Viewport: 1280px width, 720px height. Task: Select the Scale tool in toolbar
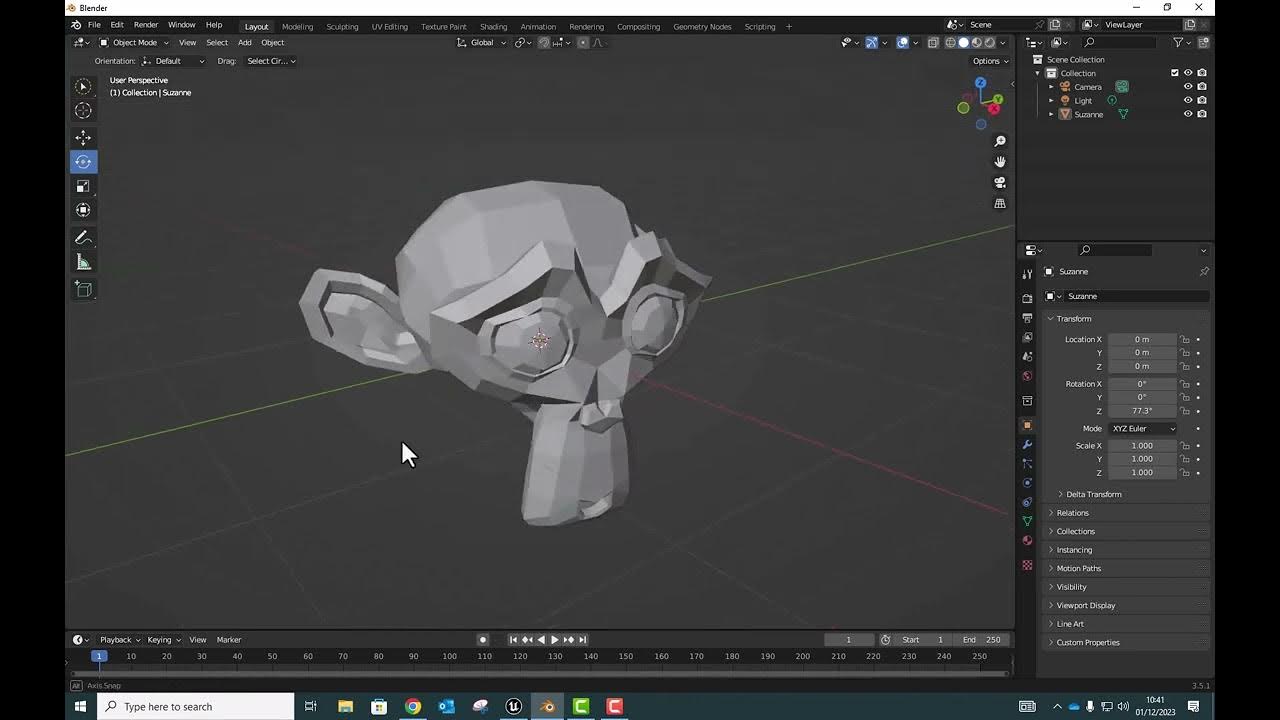point(83,185)
